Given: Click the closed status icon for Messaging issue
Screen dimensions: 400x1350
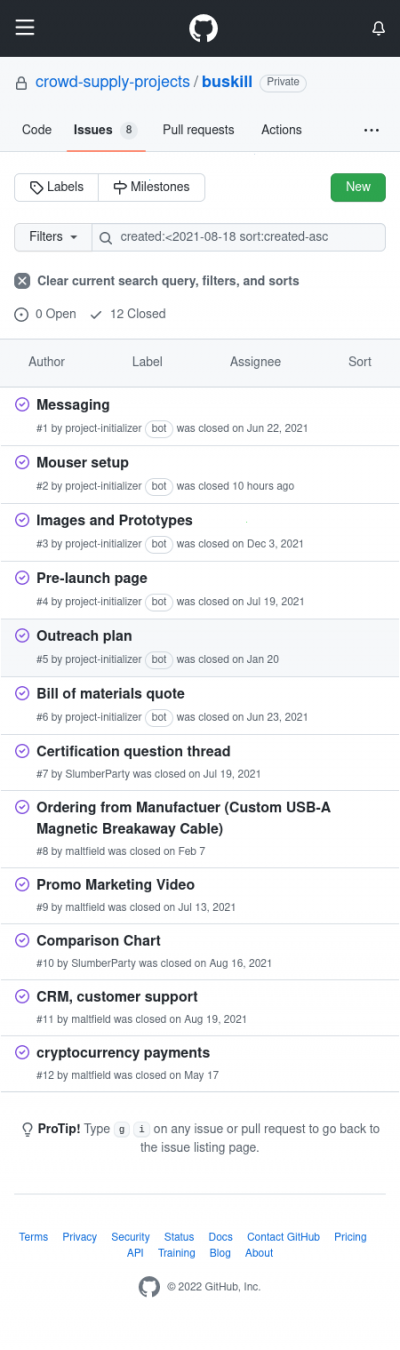Looking at the screenshot, I should tap(22, 404).
